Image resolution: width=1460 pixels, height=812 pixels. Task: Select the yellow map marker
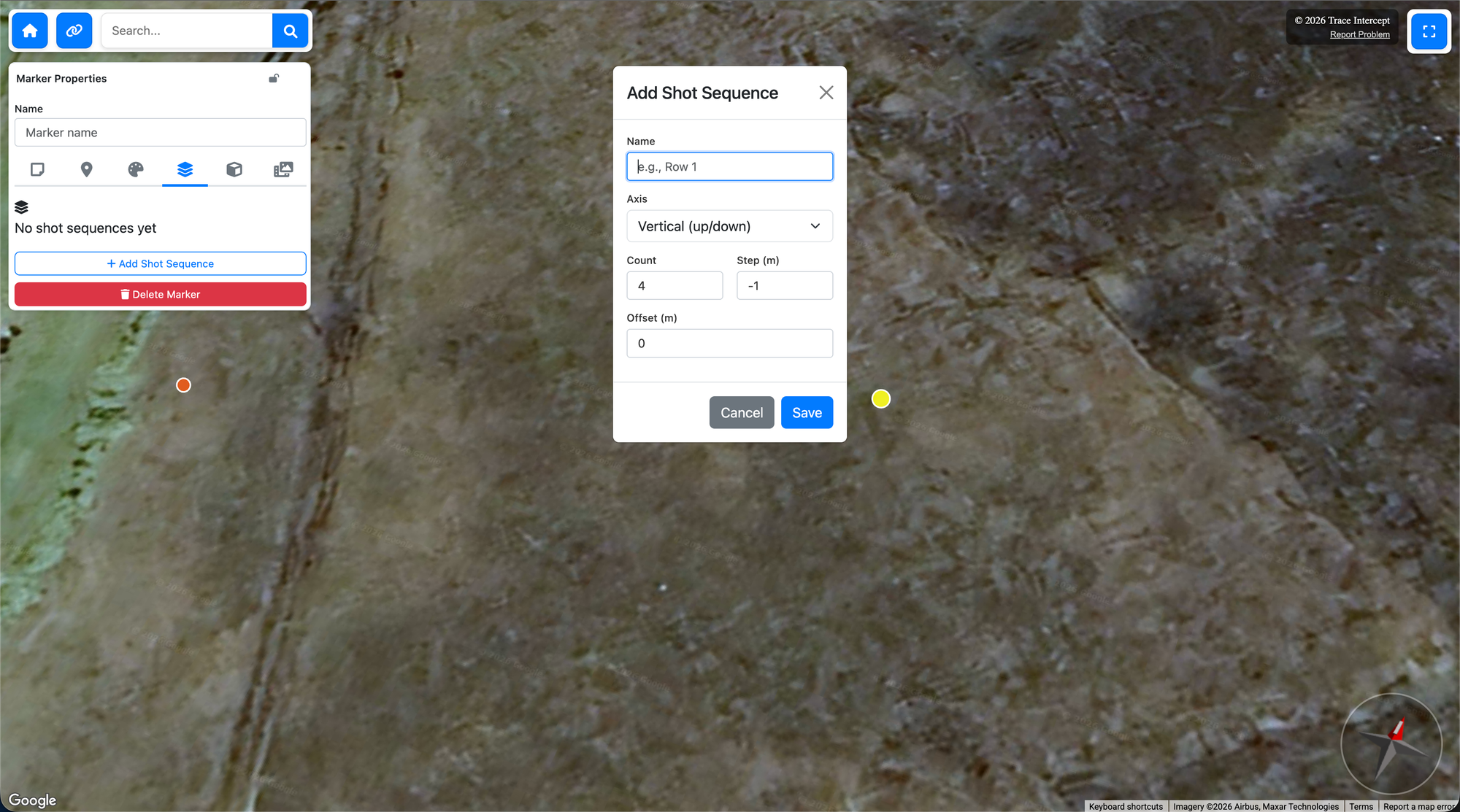(881, 399)
